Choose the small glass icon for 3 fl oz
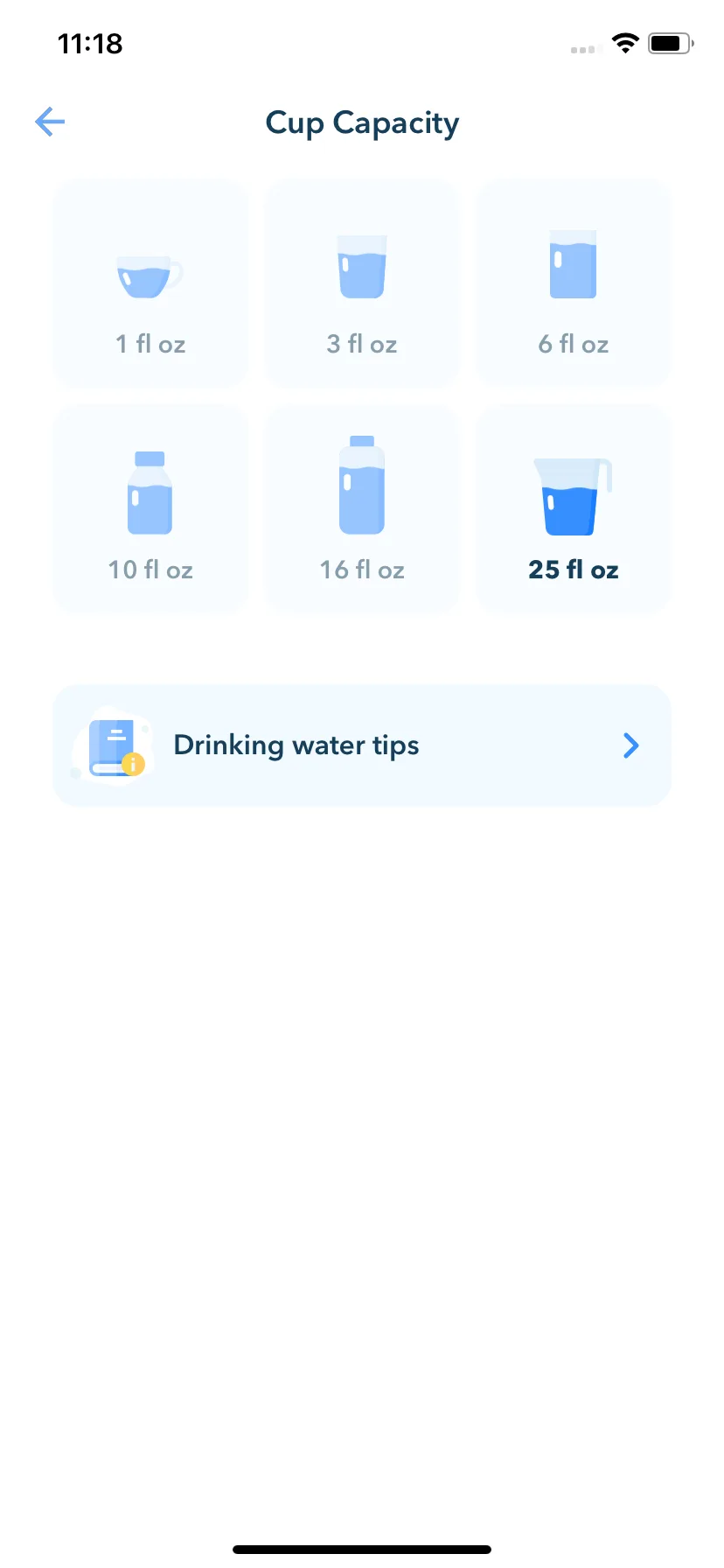This screenshot has width=724, height=1568. pyautogui.click(x=362, y=266)
